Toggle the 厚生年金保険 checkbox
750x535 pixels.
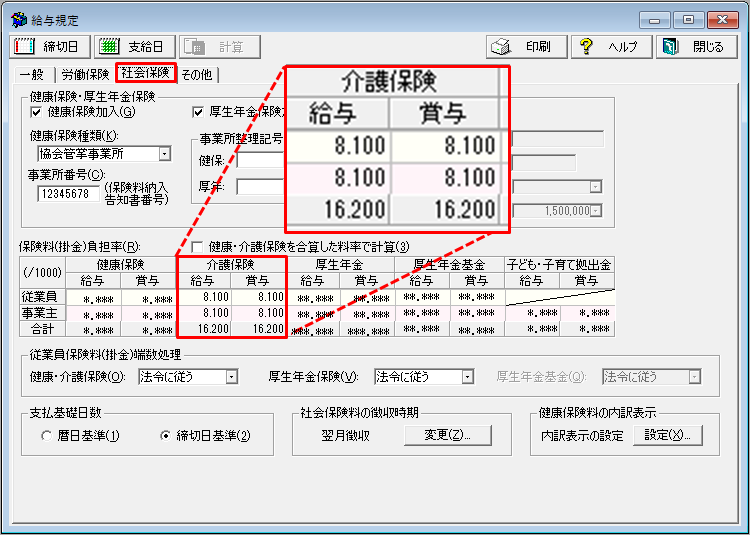[x=197, y=112]
